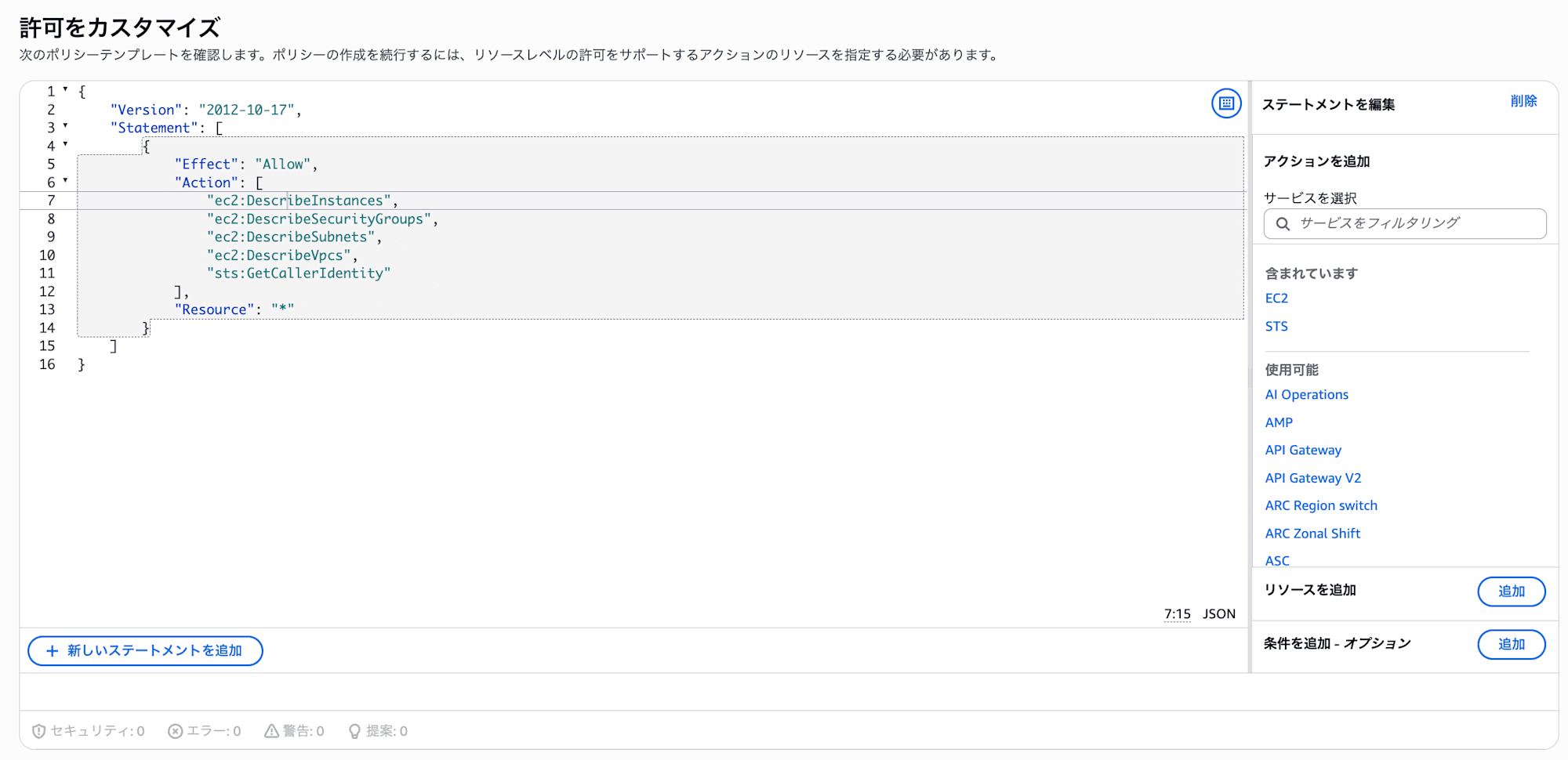Focus the サービスをフィルタリング search field
Screen dimensions: 1568x760
[x=1405, y=223]
